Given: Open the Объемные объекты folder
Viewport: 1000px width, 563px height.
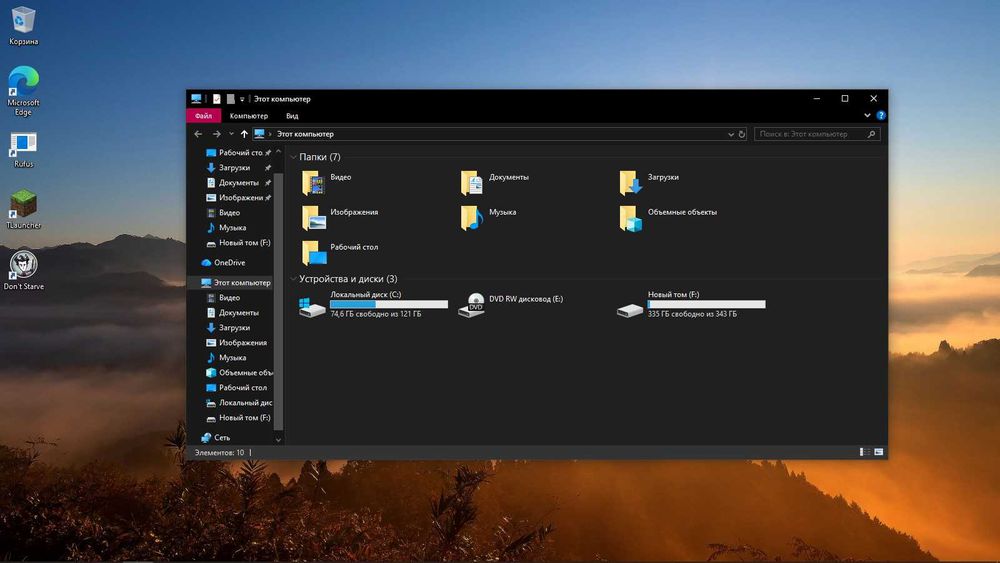Looking at the screenshot, I should click(668, 217).
